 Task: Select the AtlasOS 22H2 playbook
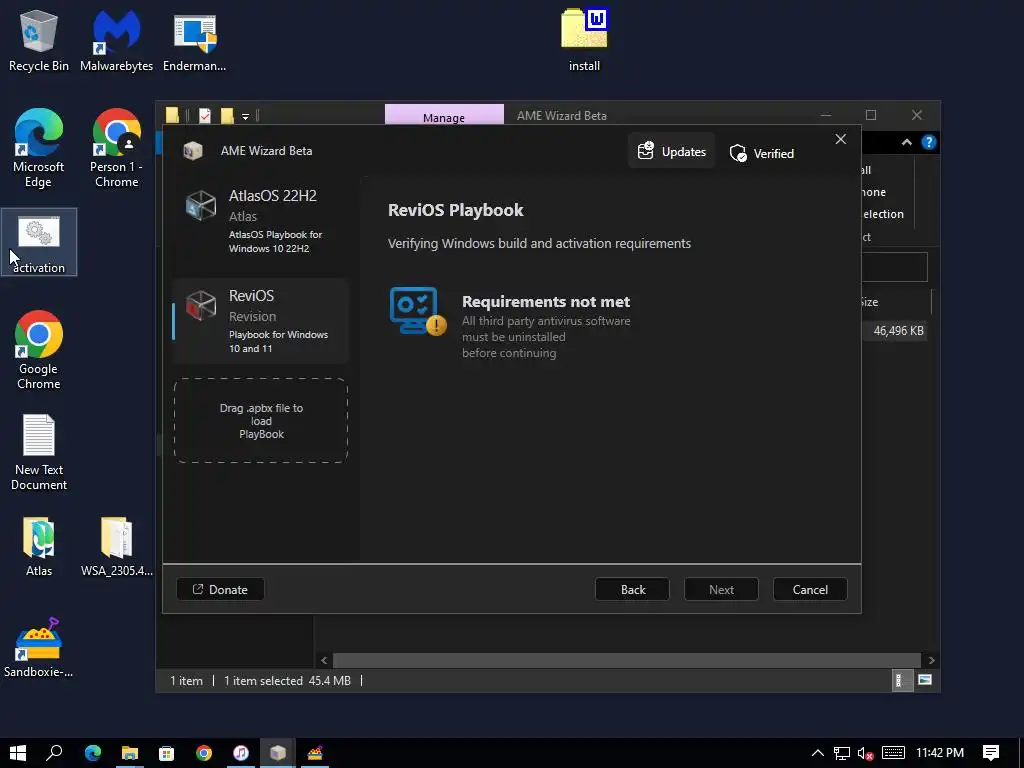(x=261, y=221)
